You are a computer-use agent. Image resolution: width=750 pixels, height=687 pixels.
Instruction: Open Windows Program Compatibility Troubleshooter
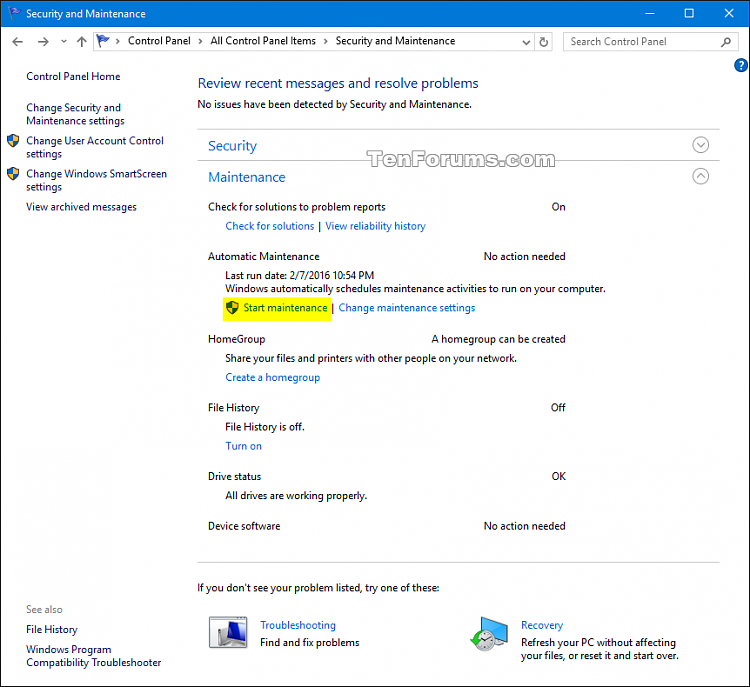(94, 656)
